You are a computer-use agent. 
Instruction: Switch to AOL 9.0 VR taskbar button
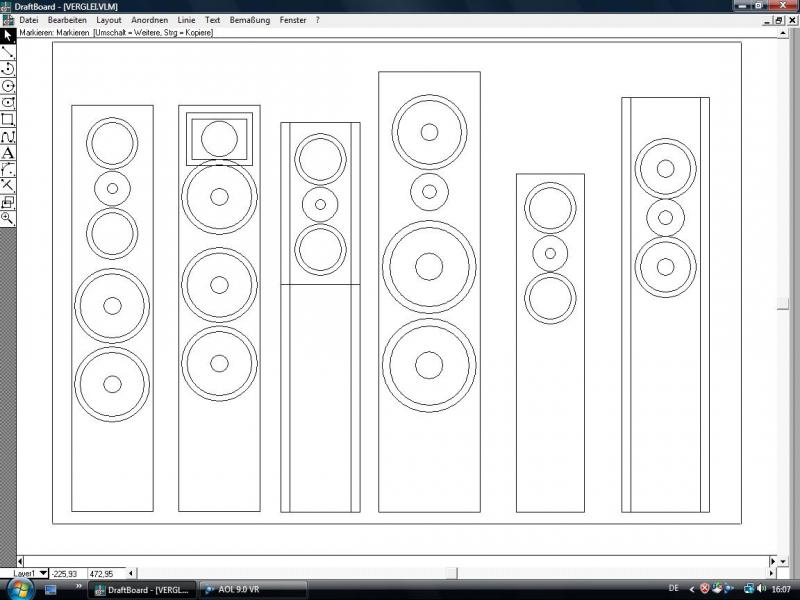(x=254, y=590)
